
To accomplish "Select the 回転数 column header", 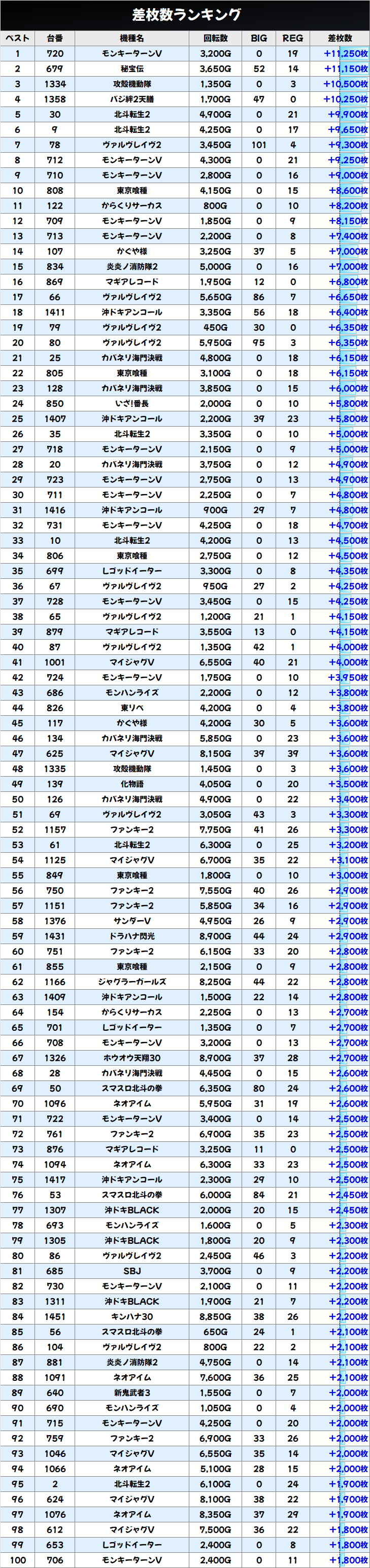I will point(215,39).
